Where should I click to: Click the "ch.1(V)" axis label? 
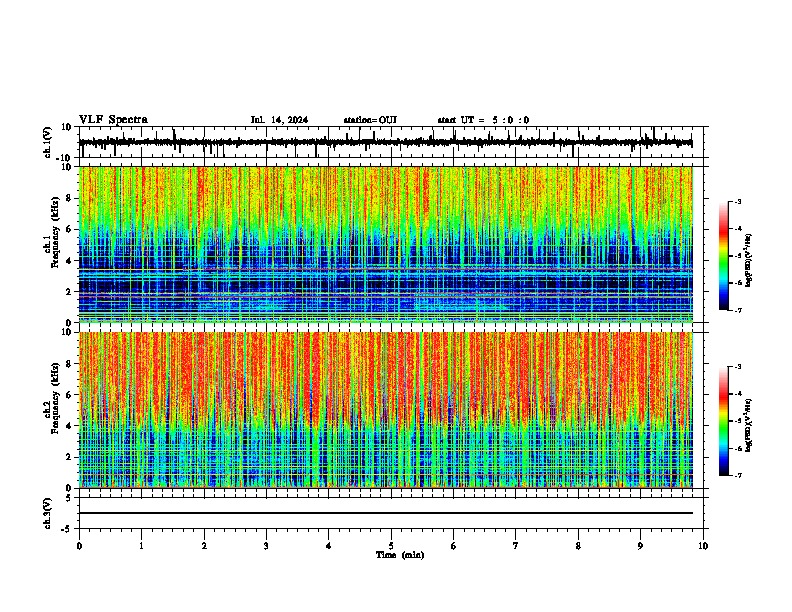point(48,142)
